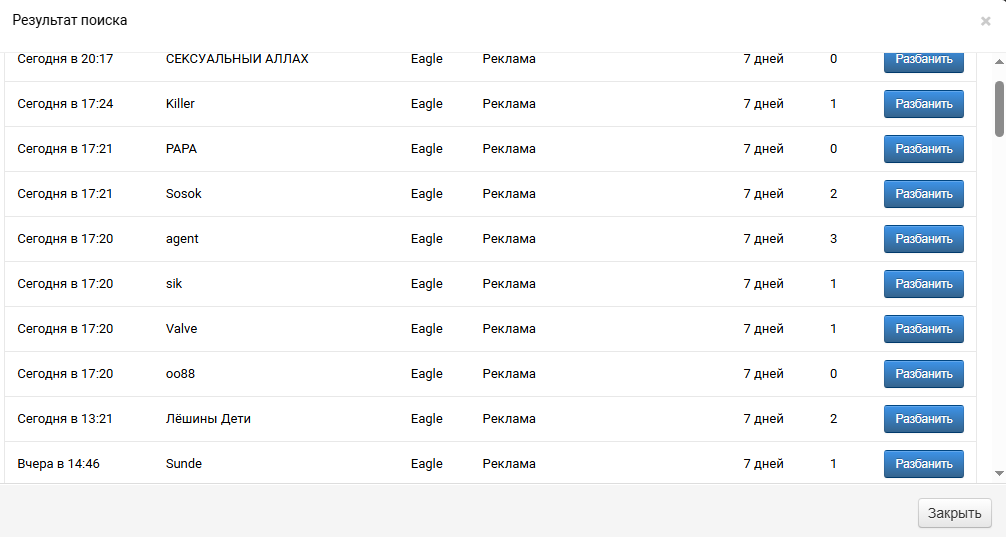
Task: Click the Результат поиска dialog title
Action: (x=69, y=20)
